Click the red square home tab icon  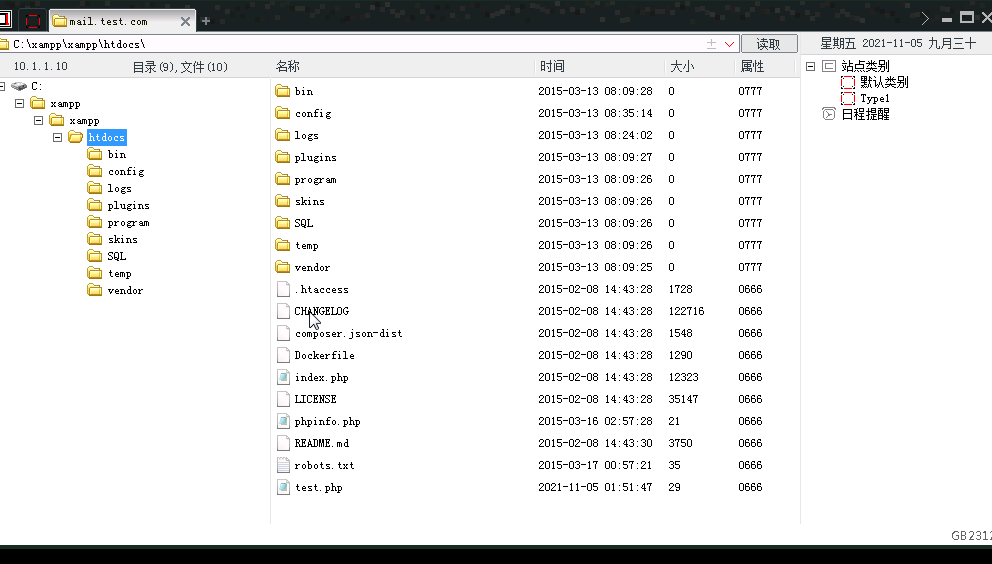(x=33, y=21)
